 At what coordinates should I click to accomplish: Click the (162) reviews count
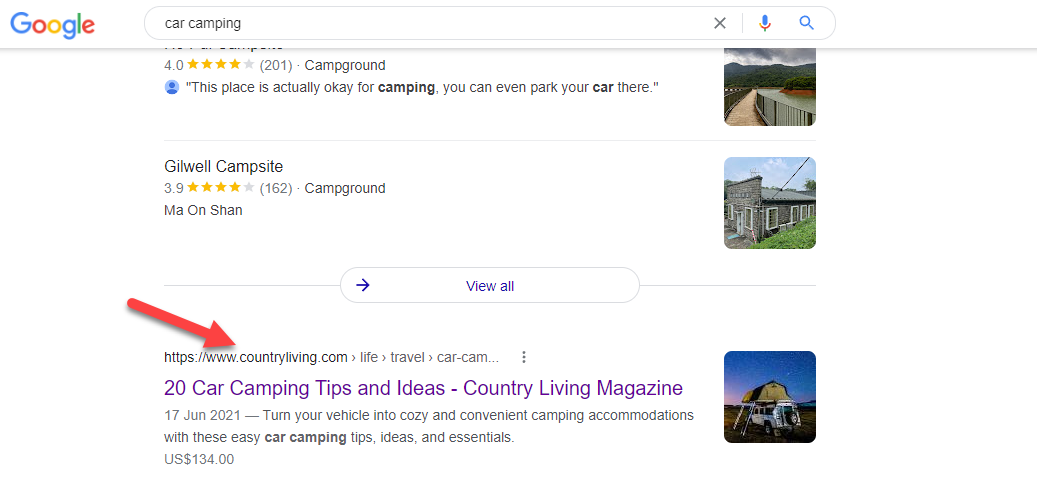[276, 188]
